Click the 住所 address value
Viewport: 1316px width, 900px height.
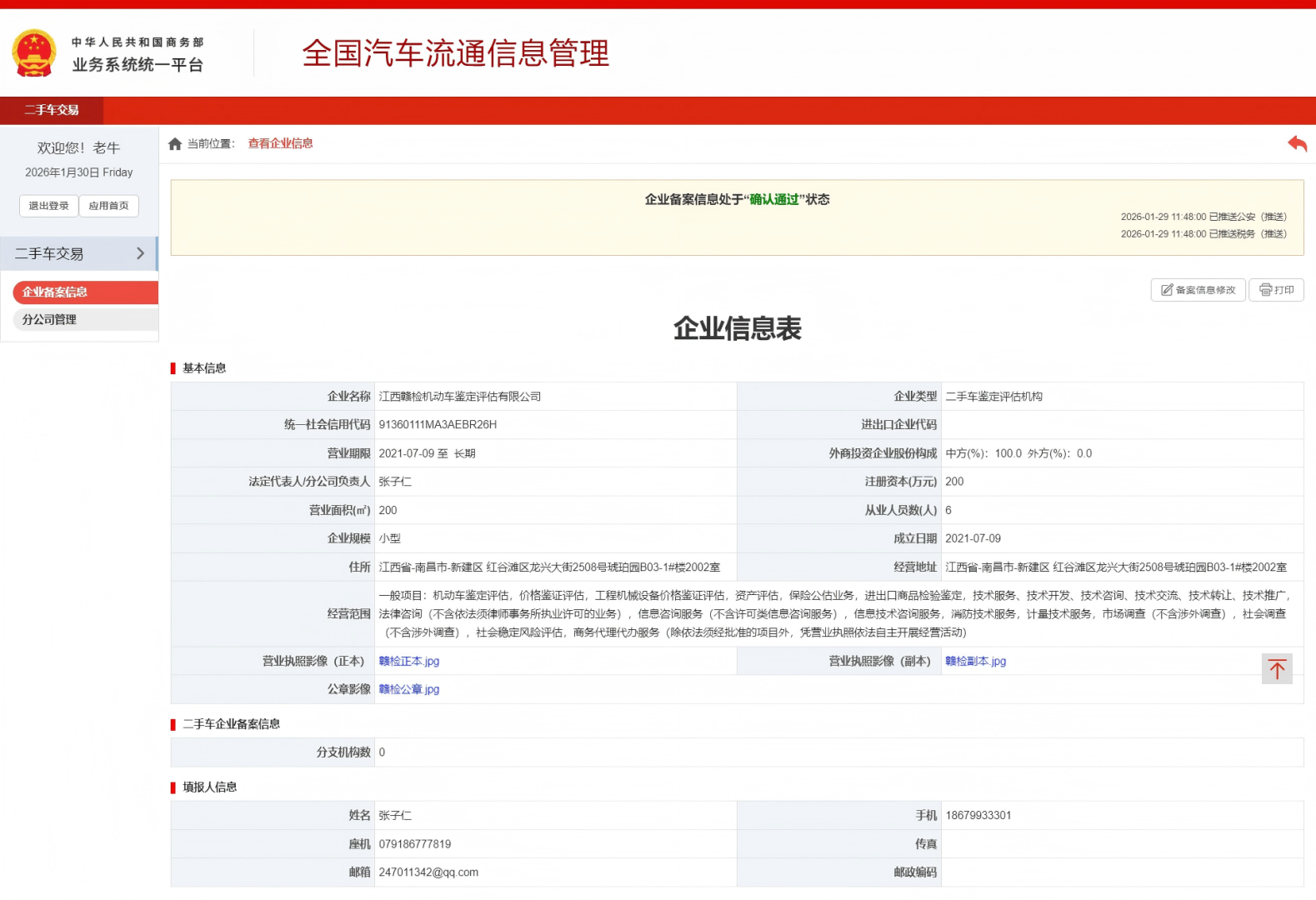[x=549, y=567]
